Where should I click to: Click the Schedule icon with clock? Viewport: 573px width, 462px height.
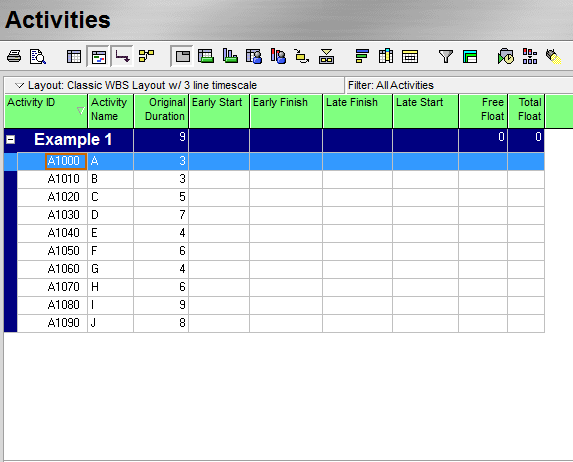pyautogui.click(x=505, y=56)
